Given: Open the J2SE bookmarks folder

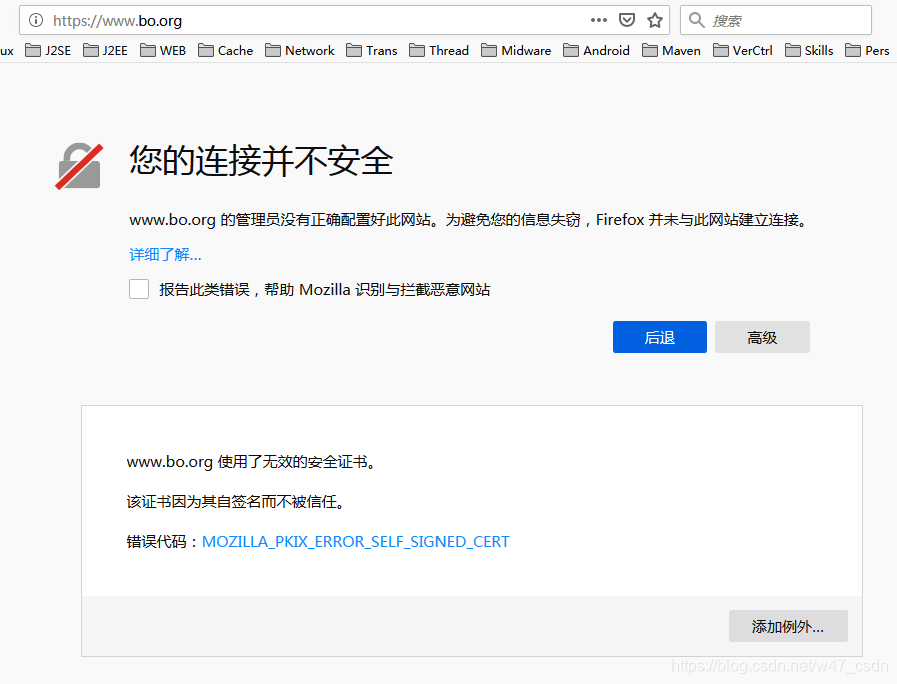Looking at the screenshot, I should click(48, 50).
